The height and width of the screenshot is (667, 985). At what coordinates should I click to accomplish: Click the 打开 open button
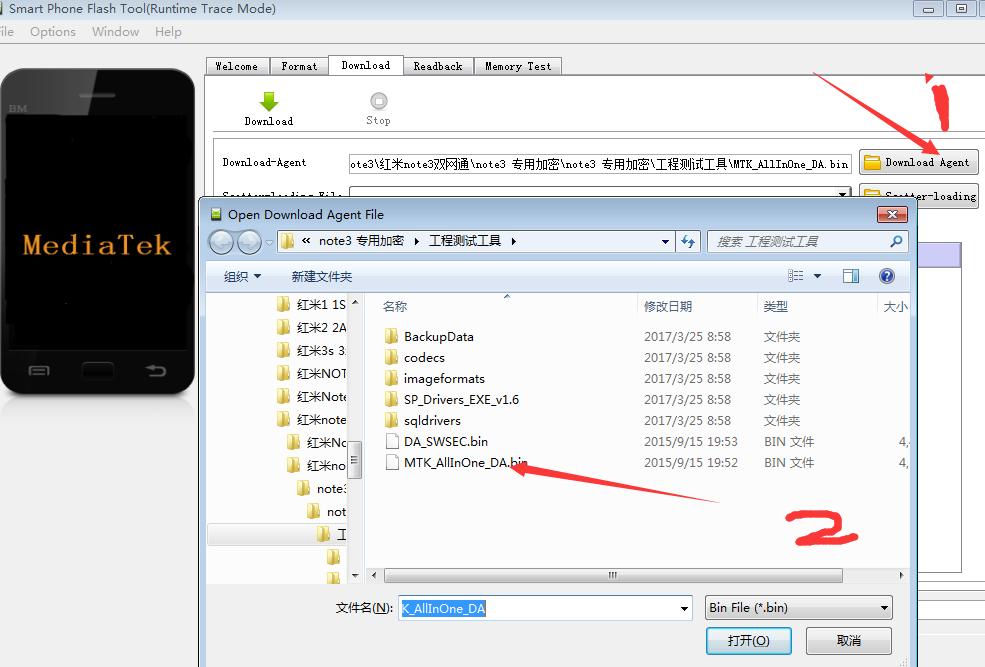pyautogui.click(x=749, y=640)
